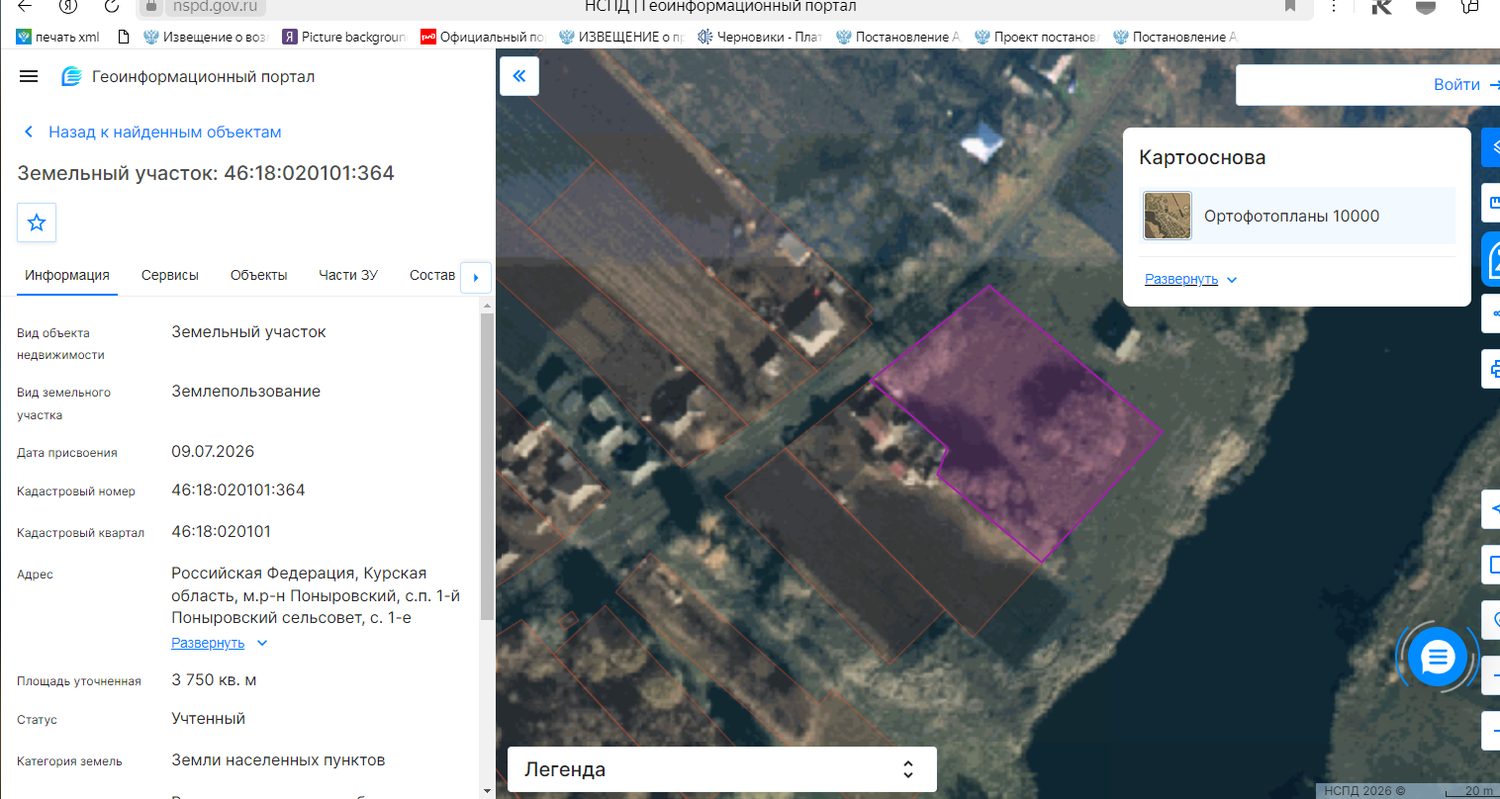This screenshot has height=799, width=1500.
Task: Click the Земли населенных пунктов category value
Action: pos(278,760)
